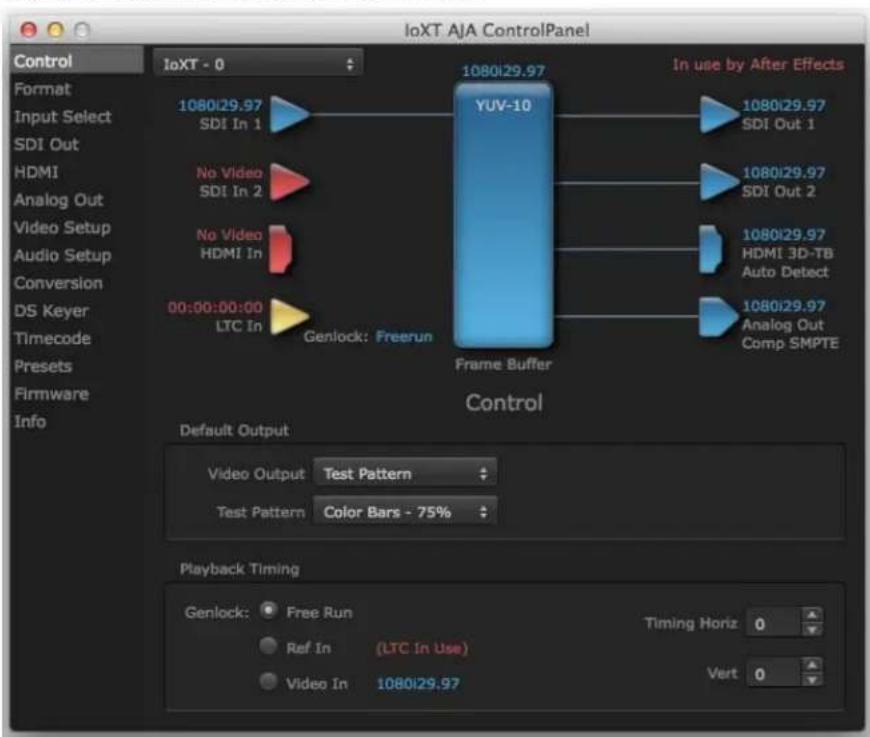Decrease Vert timing with down arrow
This screenshot has height=737, width=870.
pyautogui.click(x=812, y=679)
